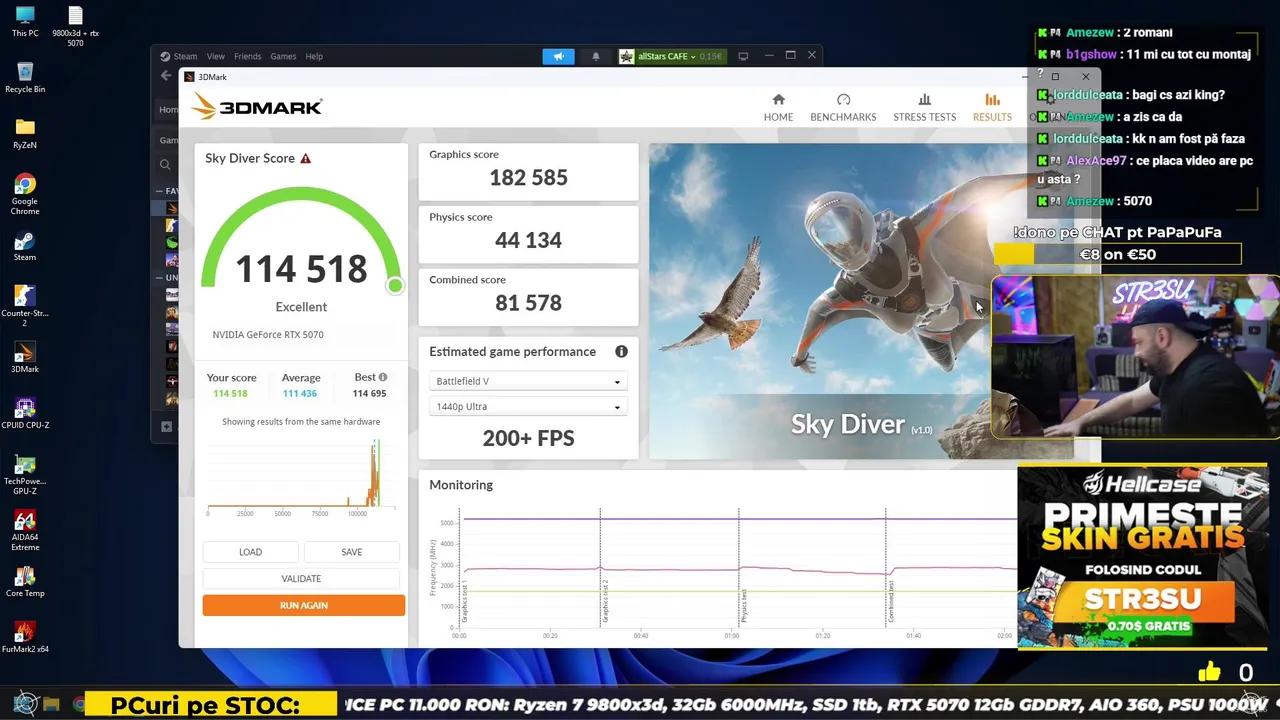Image resolution: width=1280 pixels, height=720 pixels.
Task: Click the NVIDIA GeForce RTX 5070 label
Action: click(268, 335)
